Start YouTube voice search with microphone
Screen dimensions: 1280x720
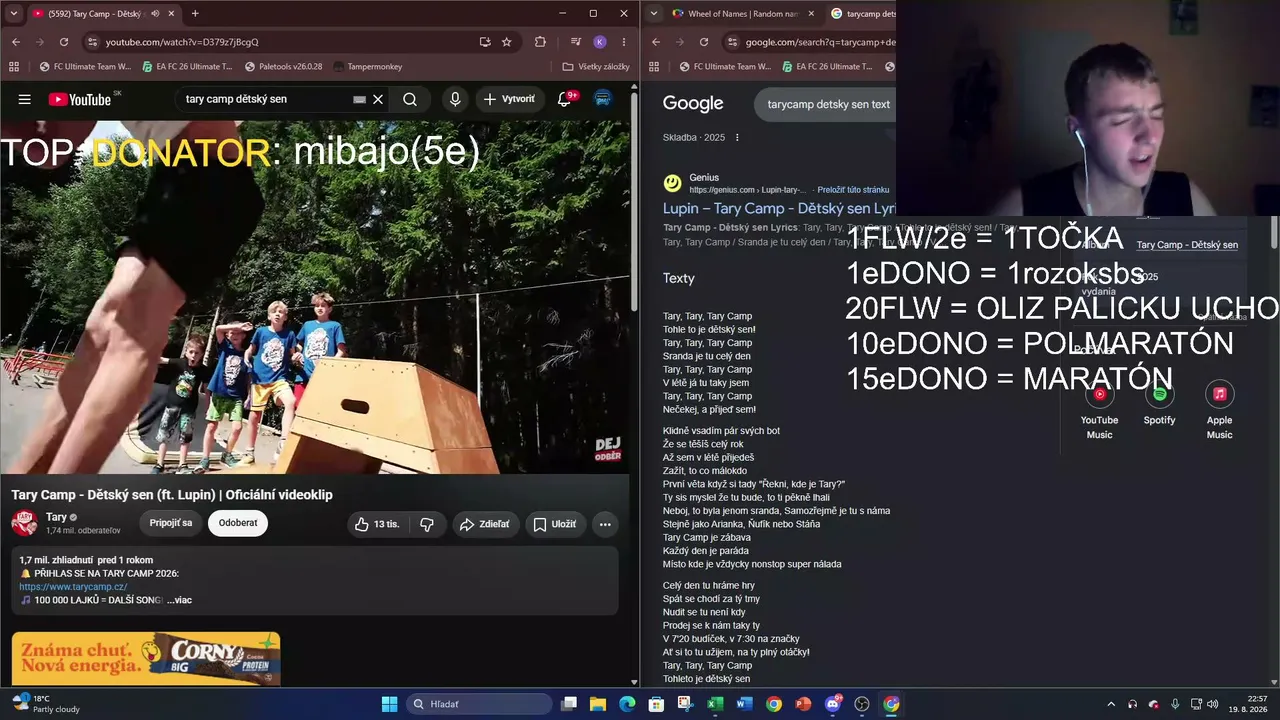point(455,99)
